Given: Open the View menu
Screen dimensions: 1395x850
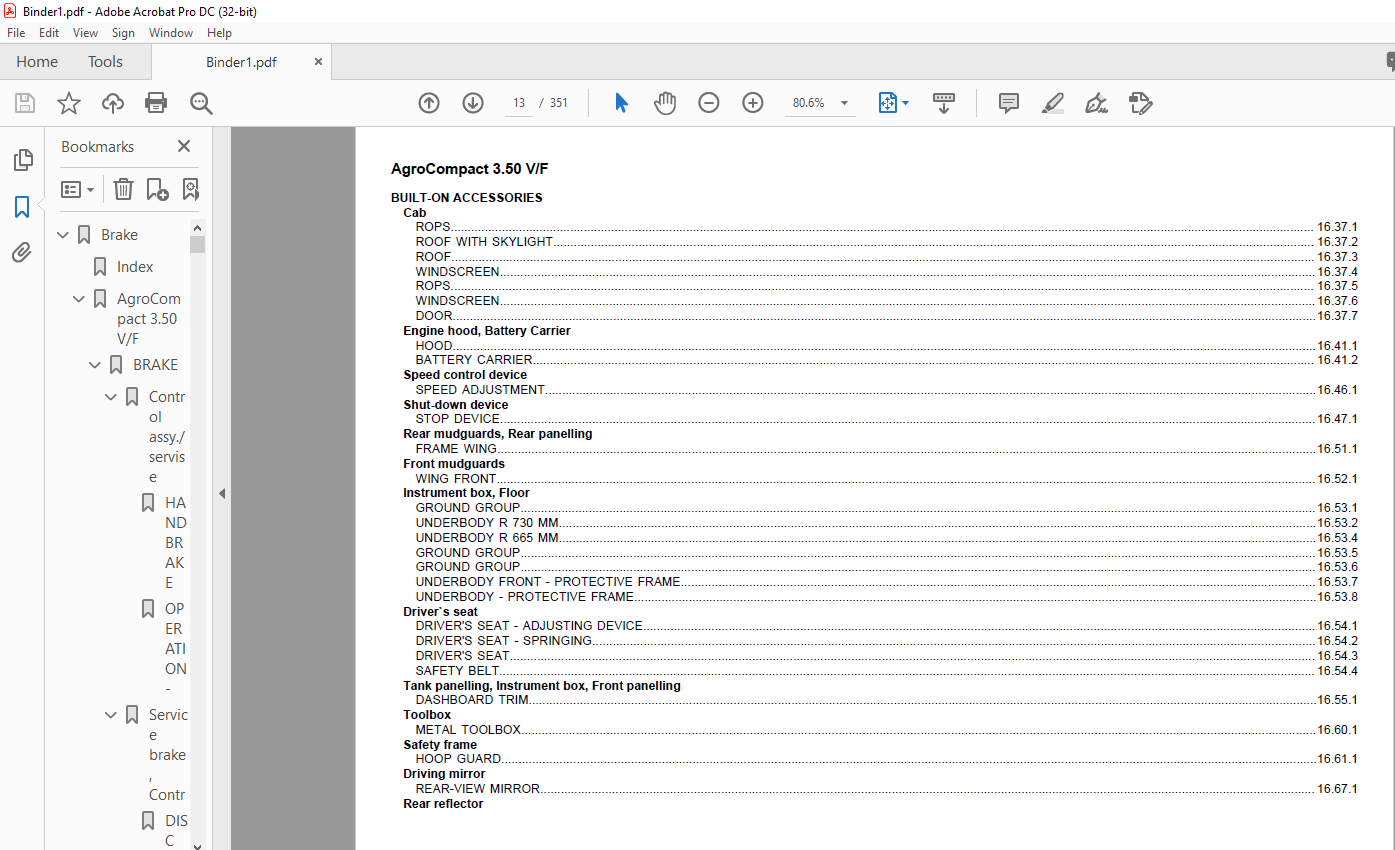Looking at the screenshot, I should pos(85,33).
